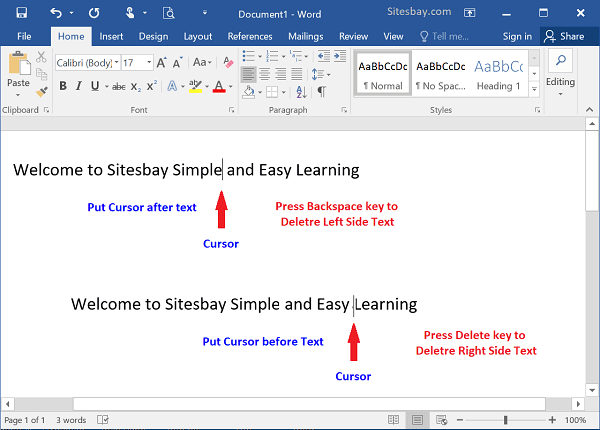This screenshot has width=600, height=430.
Task: Open Line and Paragraph Spacing
Action: coord(318,74)
